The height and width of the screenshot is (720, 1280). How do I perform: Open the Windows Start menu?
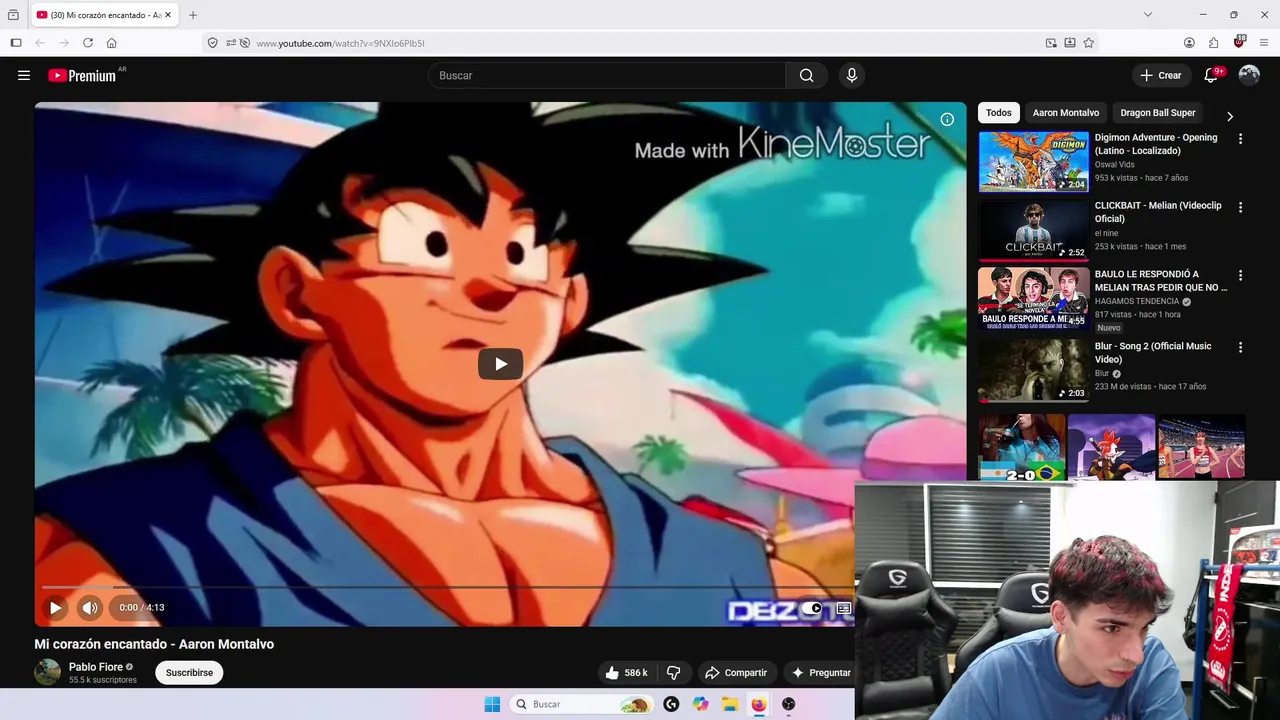tap(492, 704)
